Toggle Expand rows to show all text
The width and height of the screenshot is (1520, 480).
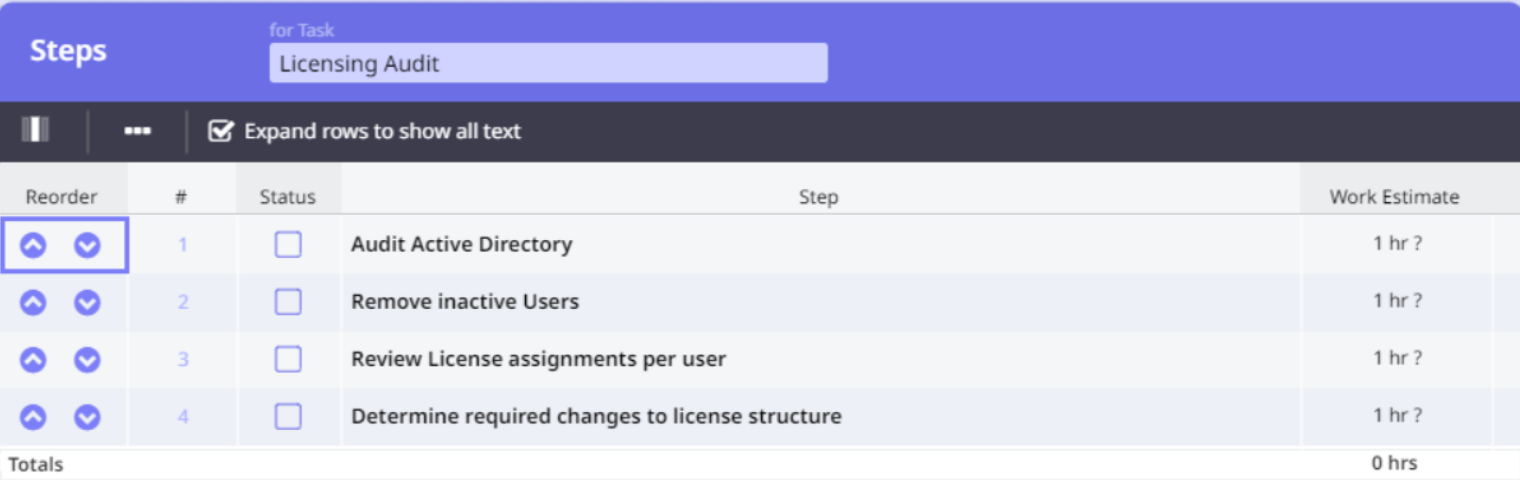point(220,131)
